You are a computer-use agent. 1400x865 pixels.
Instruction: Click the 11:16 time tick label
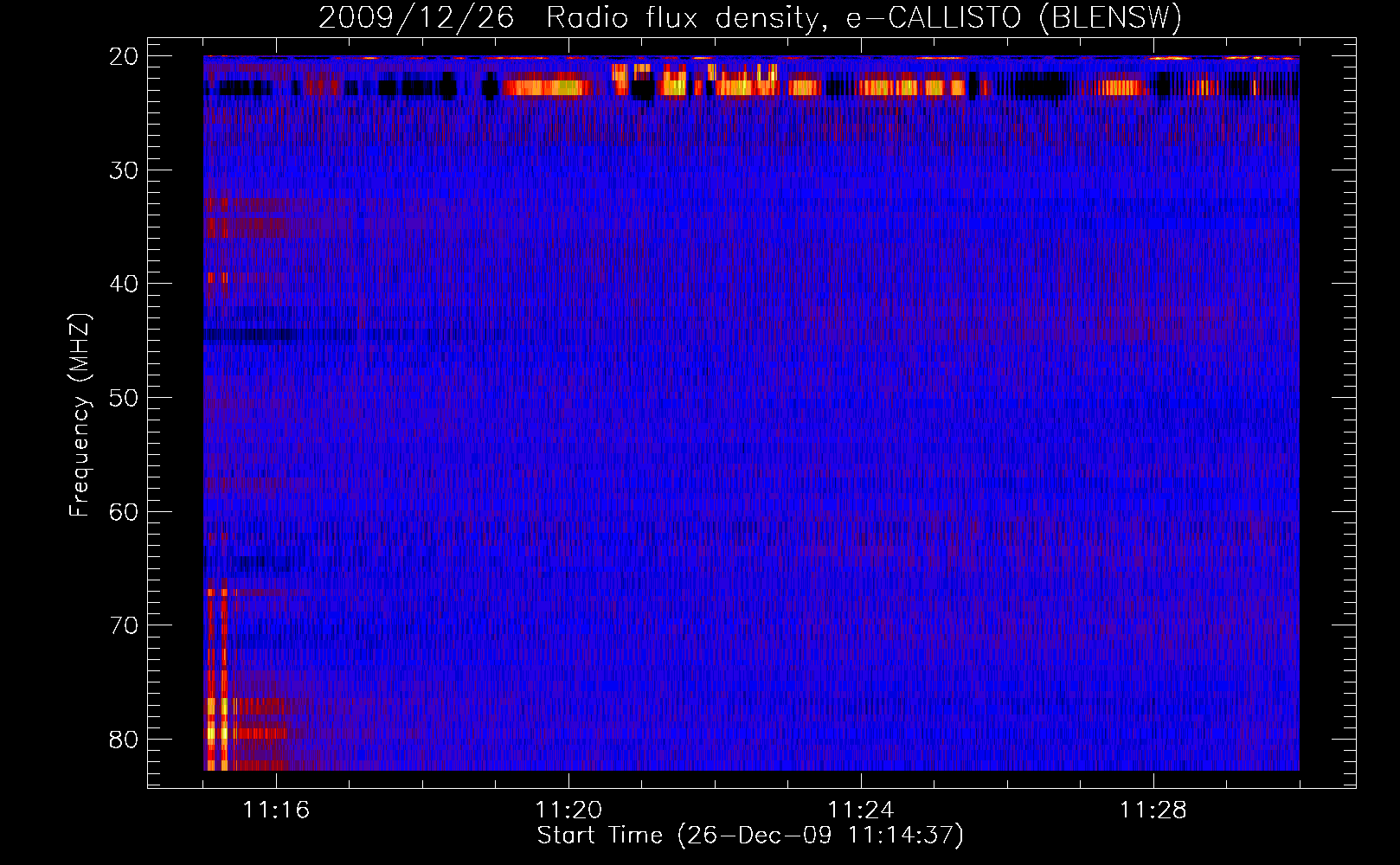pyautogui.click(x=276, y=811)
